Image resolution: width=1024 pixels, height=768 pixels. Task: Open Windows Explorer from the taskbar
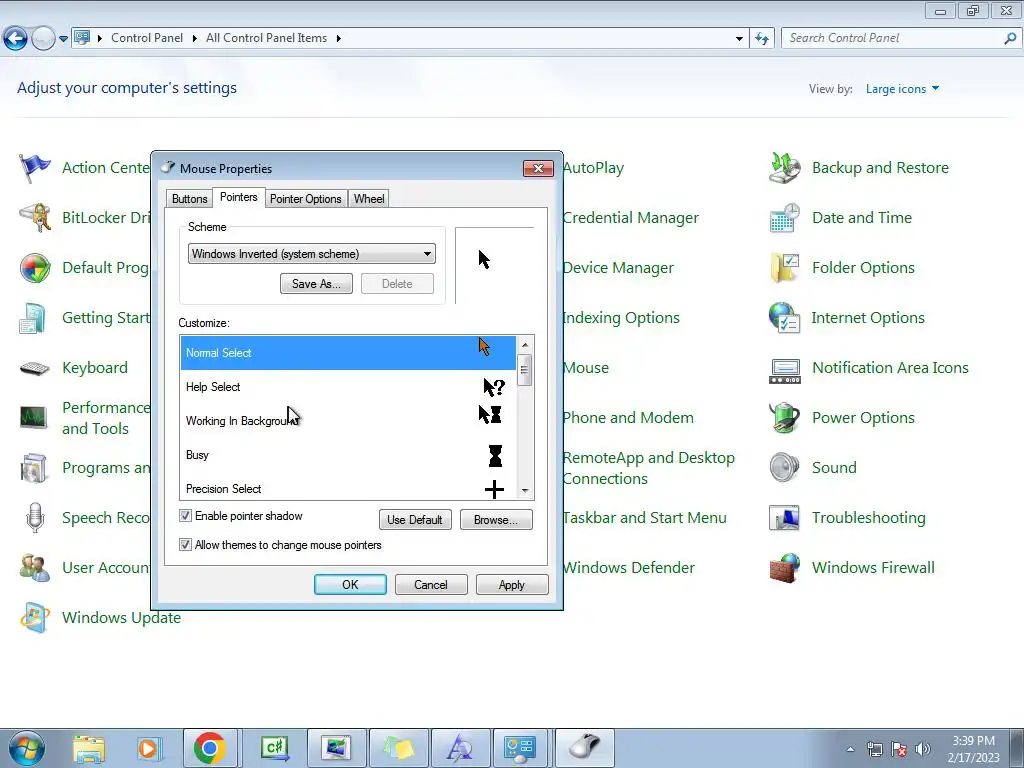click(89, 748)
